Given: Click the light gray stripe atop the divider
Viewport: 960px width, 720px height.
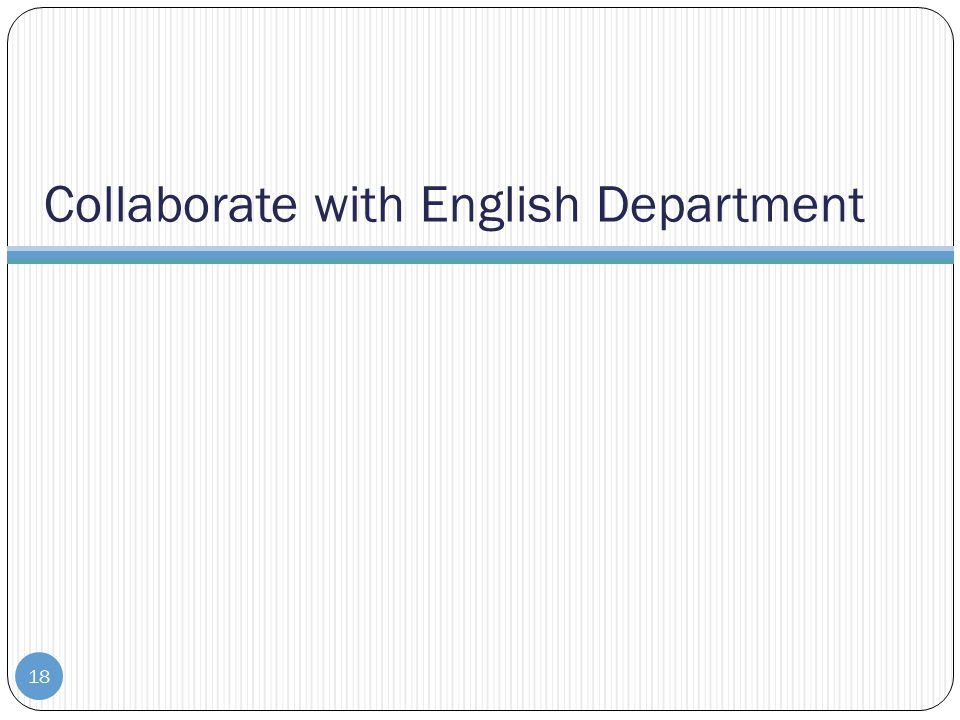Looking at the screenshot, I should (480, 249).
